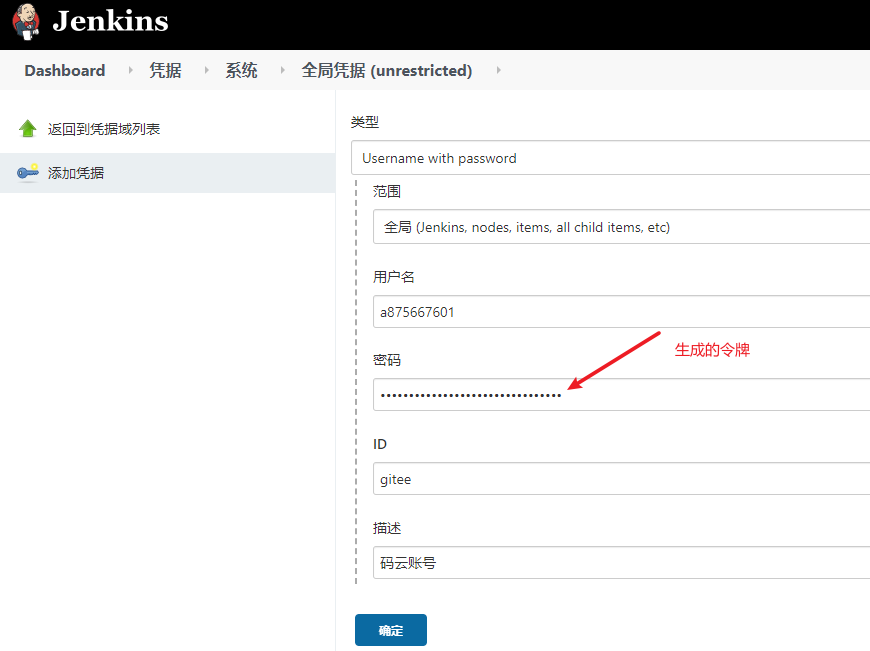Open the Jenkins title home link
This screenshot has width=870, height=651.
pos(110,22)
